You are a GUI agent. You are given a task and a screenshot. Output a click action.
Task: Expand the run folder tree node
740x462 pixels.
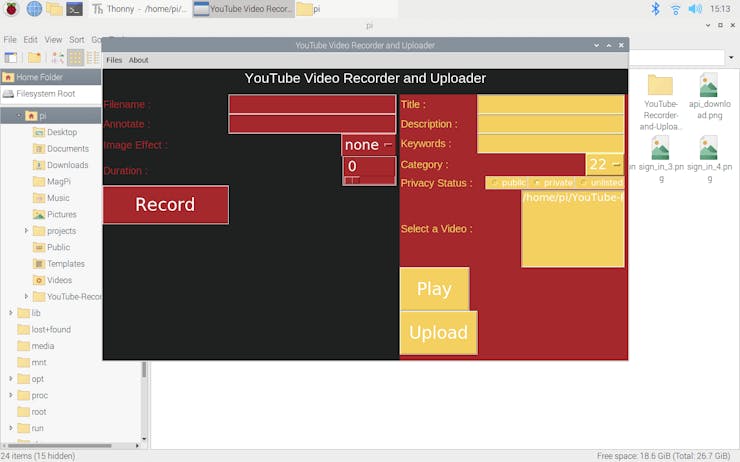click(10, 428)
